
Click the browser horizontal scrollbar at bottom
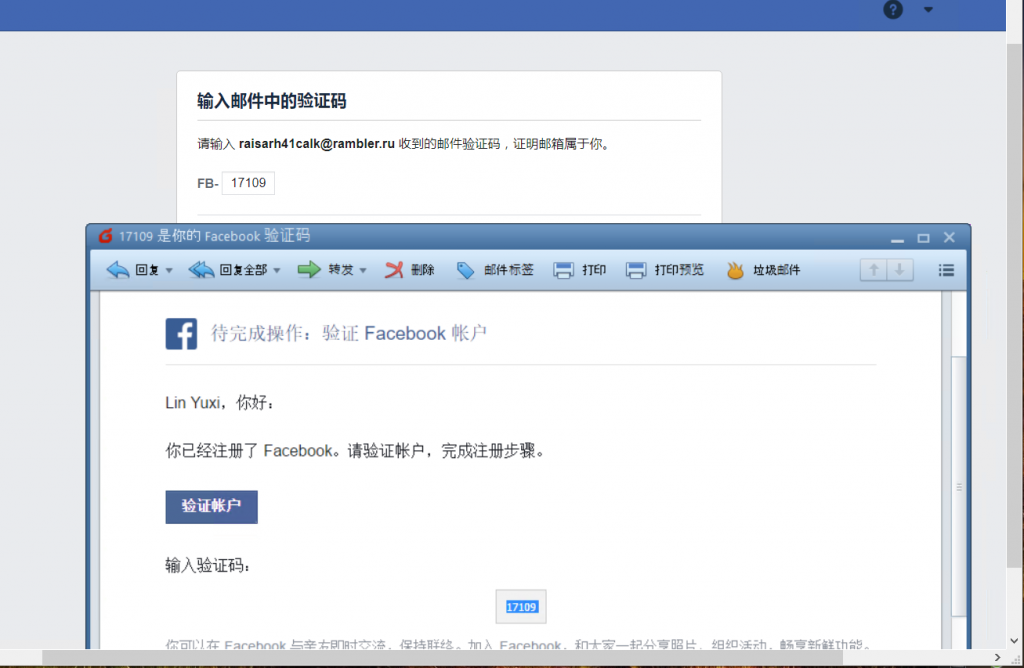pyautogui.click(x=442, y=657)
